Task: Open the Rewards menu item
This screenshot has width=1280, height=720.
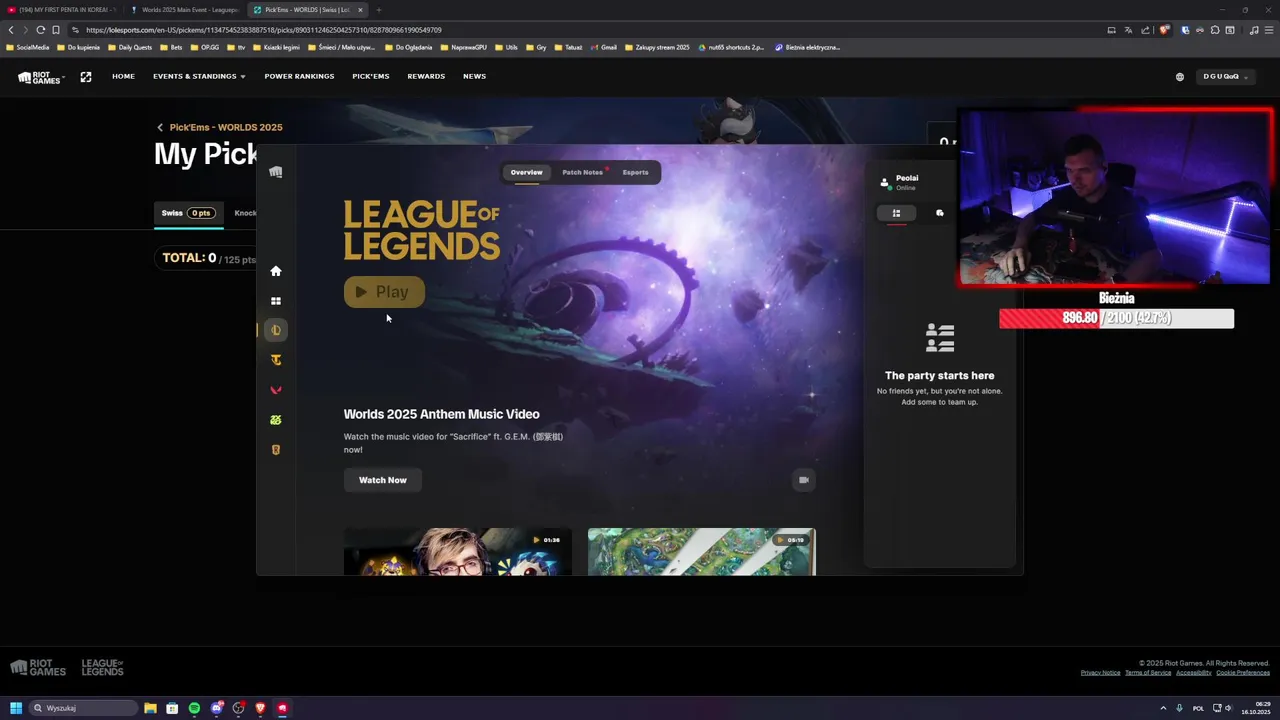Action: (x=426, y=76)
